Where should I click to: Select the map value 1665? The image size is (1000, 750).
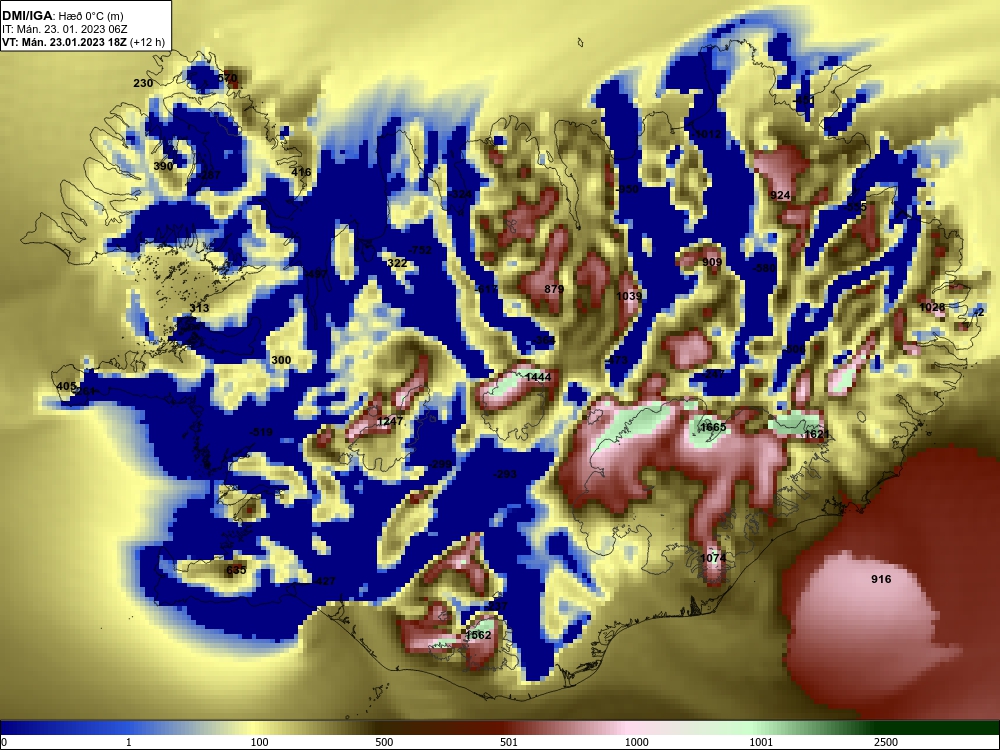(713, 427)
